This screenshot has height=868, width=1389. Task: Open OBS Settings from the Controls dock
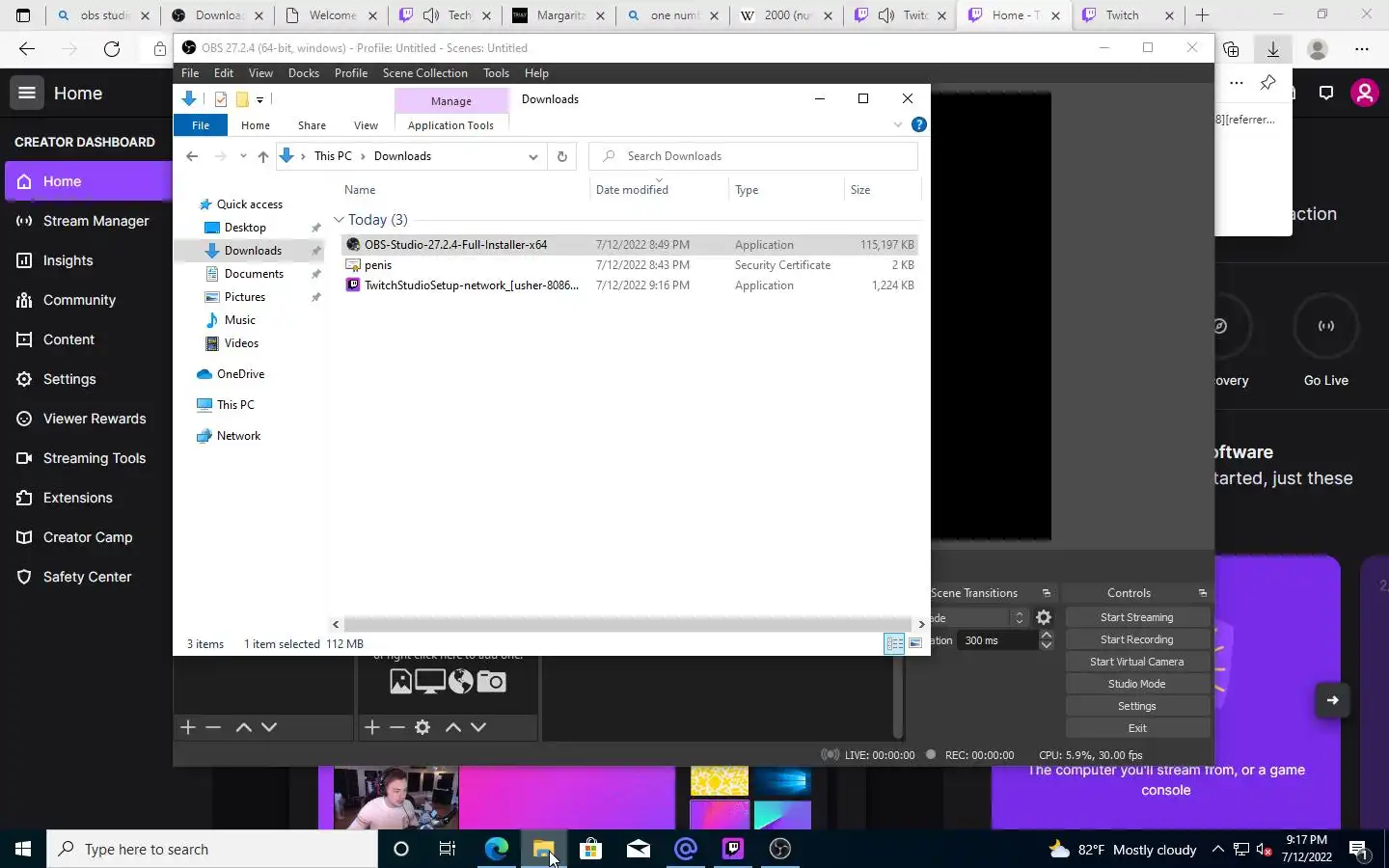pos(1137,706)
